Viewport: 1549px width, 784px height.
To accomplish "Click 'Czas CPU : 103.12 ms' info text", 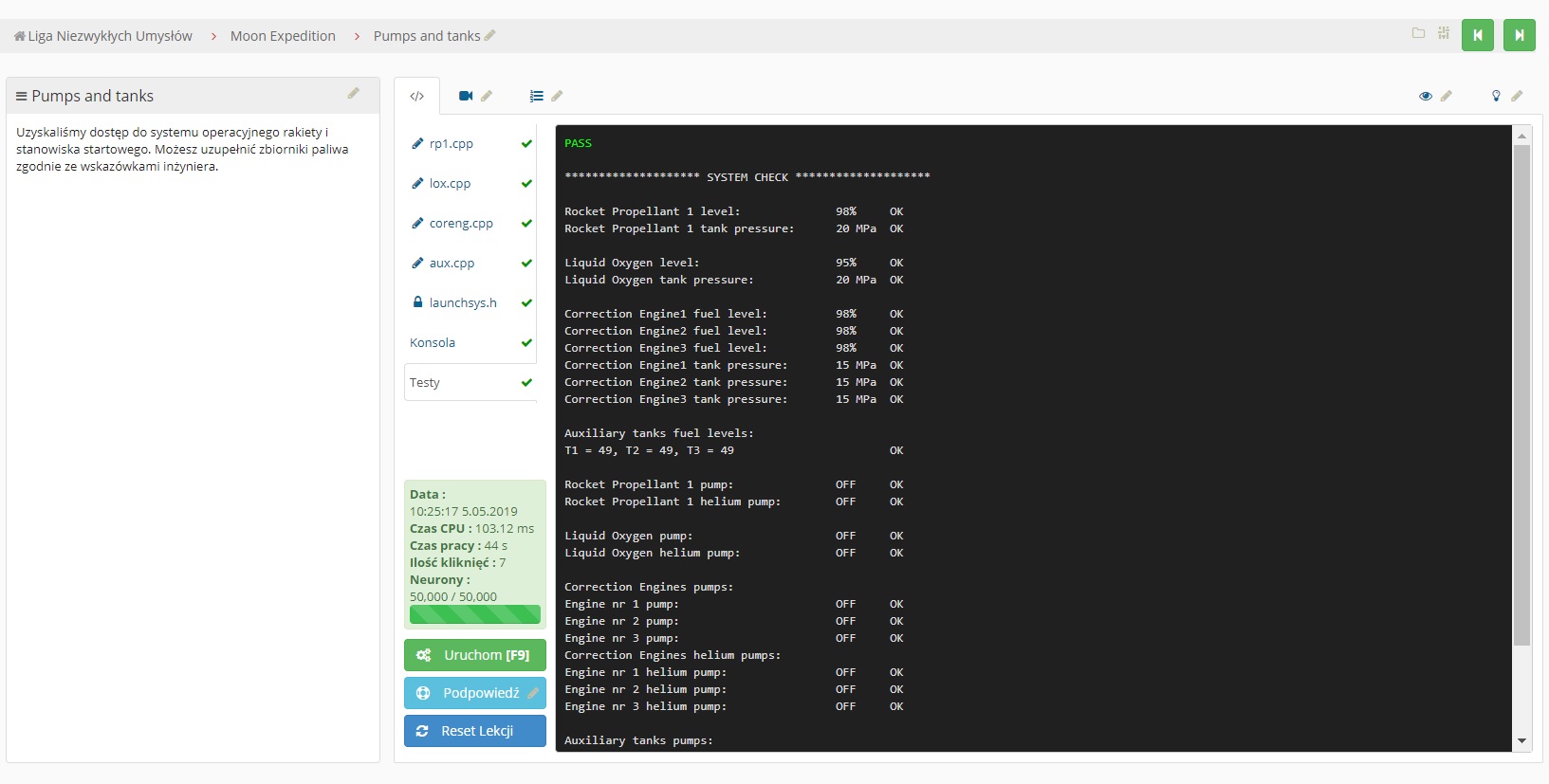I will point(471,529).
